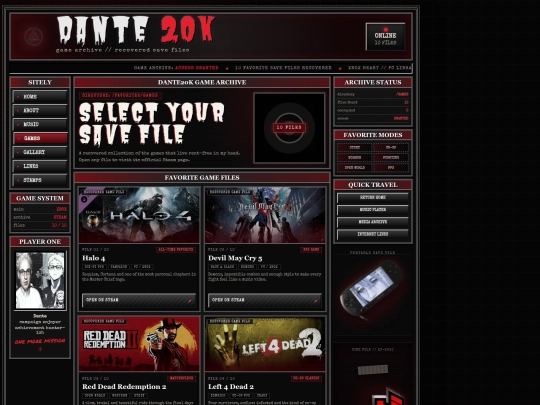Click the Halo 4 title text
This screenshot has height=405, width=540.
(x=94, y=258)
